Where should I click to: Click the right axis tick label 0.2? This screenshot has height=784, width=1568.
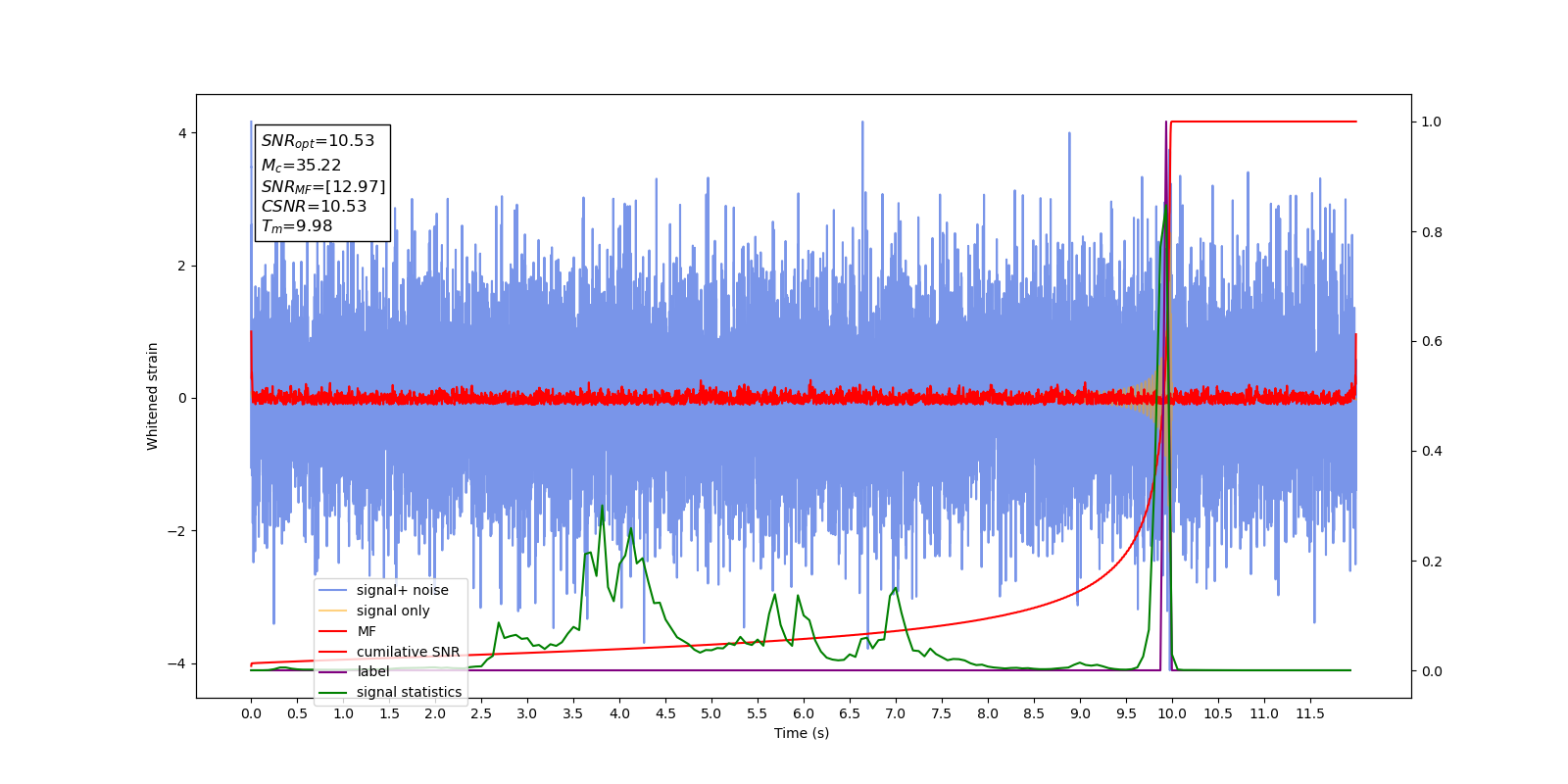click(1432, 562)
